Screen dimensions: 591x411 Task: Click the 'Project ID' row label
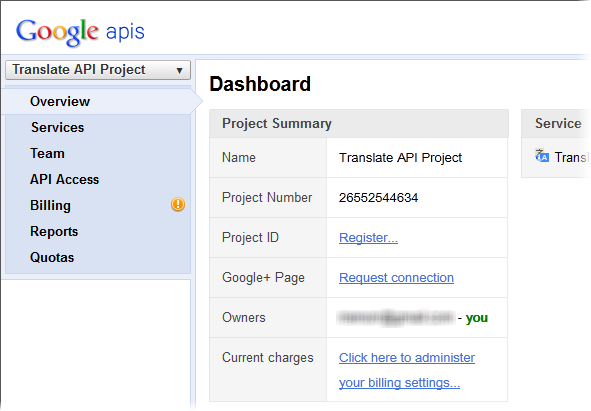250,238
